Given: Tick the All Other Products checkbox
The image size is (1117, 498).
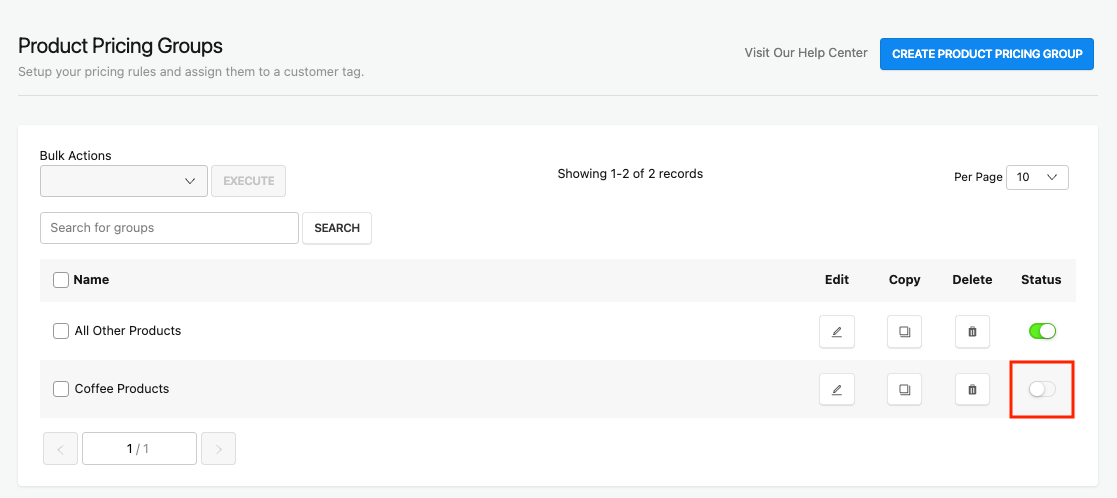Looking at the screenshot, I should [x=61, y=331].
